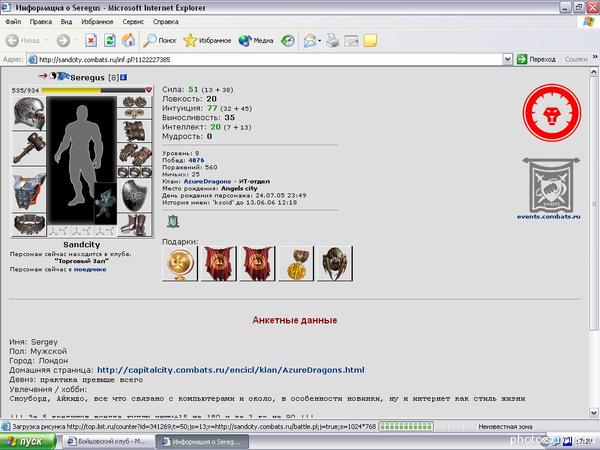This screenshot has width=600, height=450.
Task: Refresh the page with the green arrows icon
Action: [110, 40]
